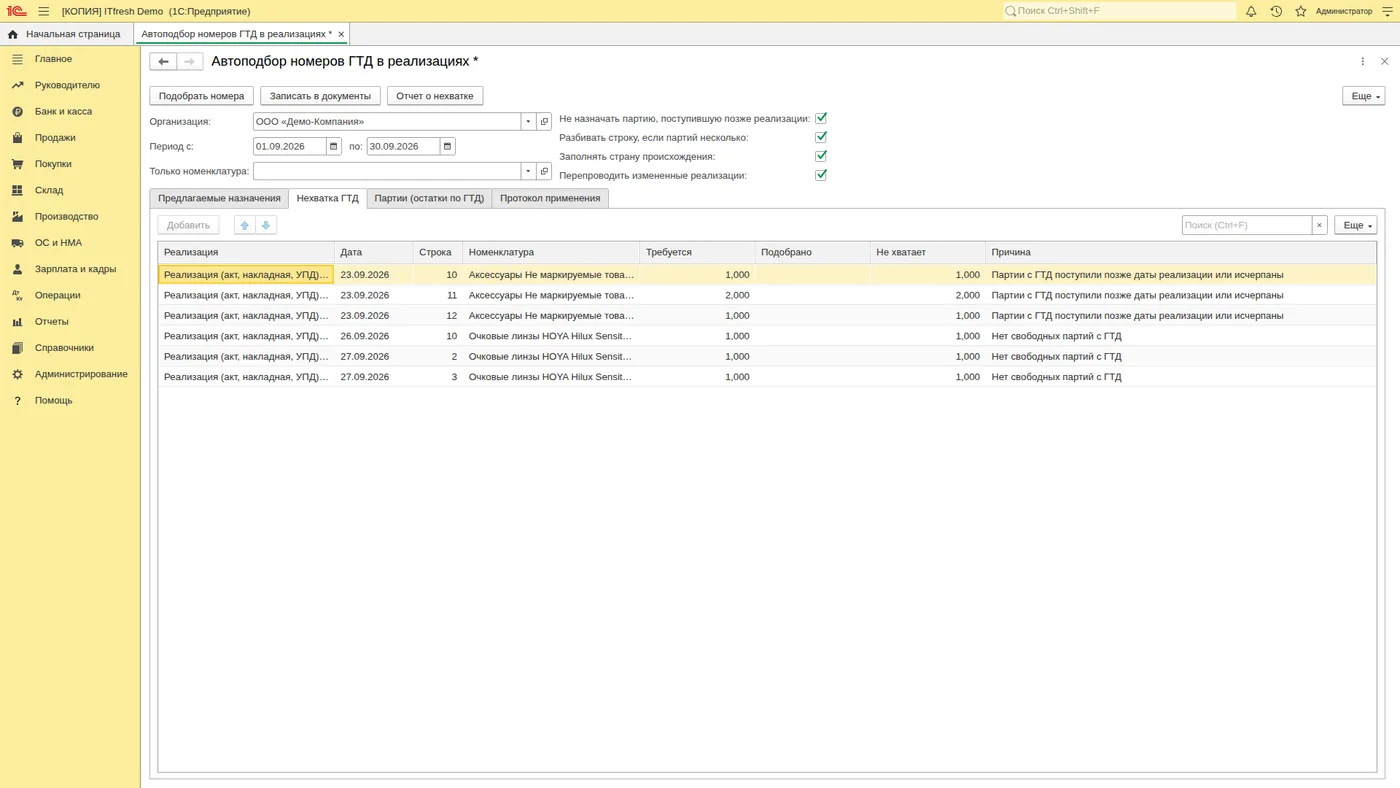Viewport: 1400px width, 788px height.
Task: Click the forward arrow navigation button
Action: (x=190, y=62)
